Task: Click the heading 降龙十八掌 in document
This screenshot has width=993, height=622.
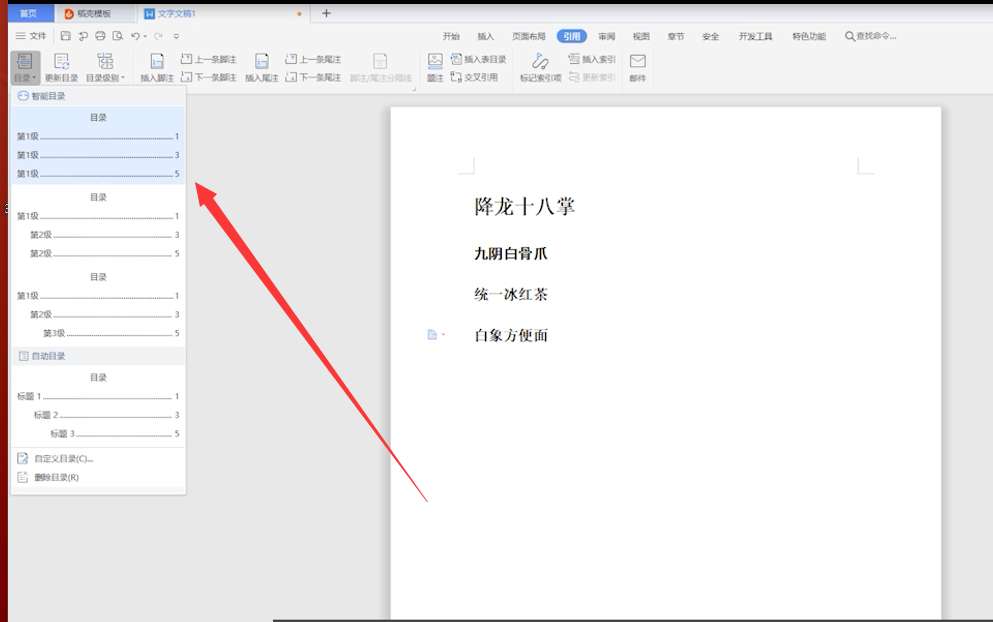Action: [524, 206]
